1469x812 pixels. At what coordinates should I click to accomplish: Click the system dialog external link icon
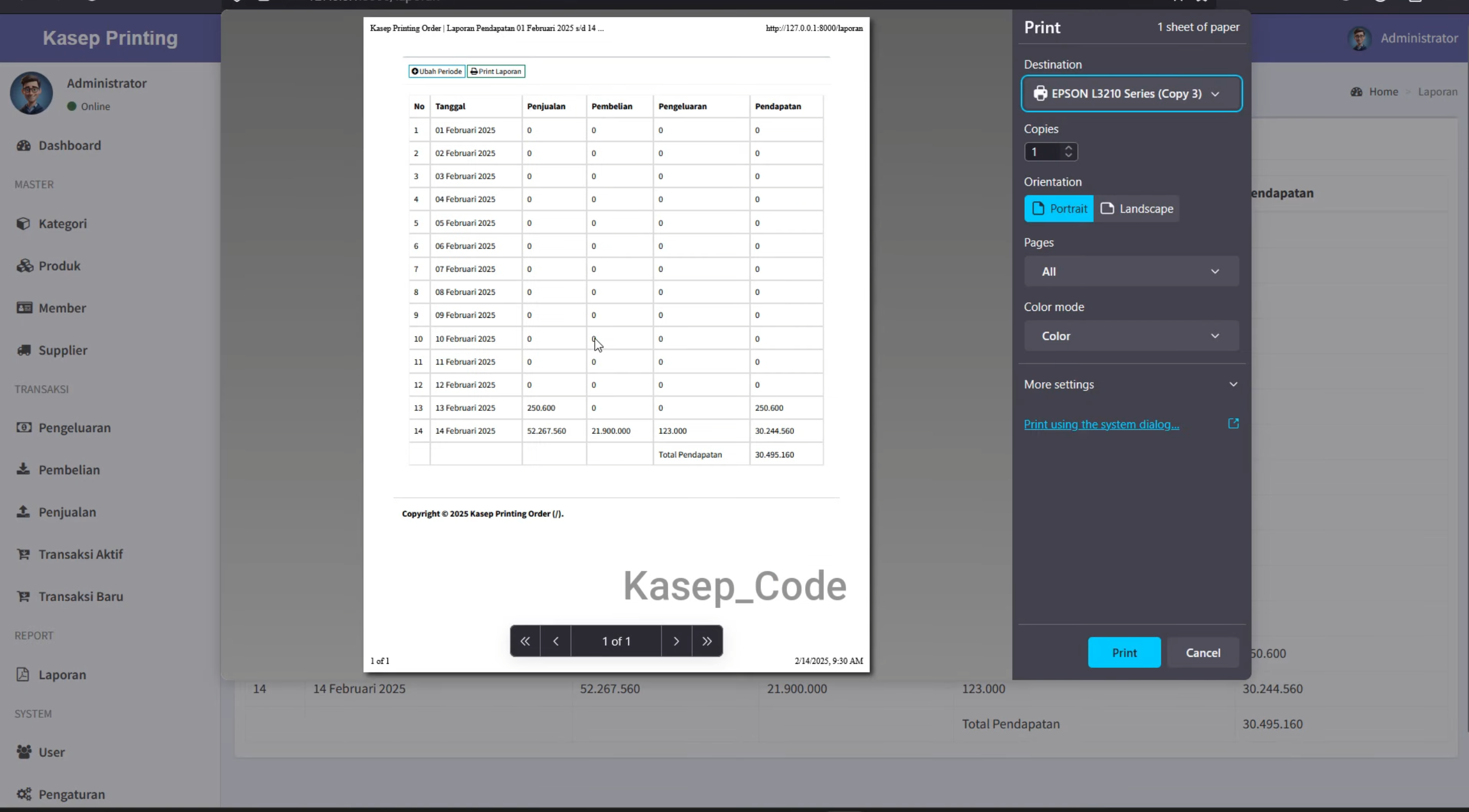click(x=1233, y=424)
